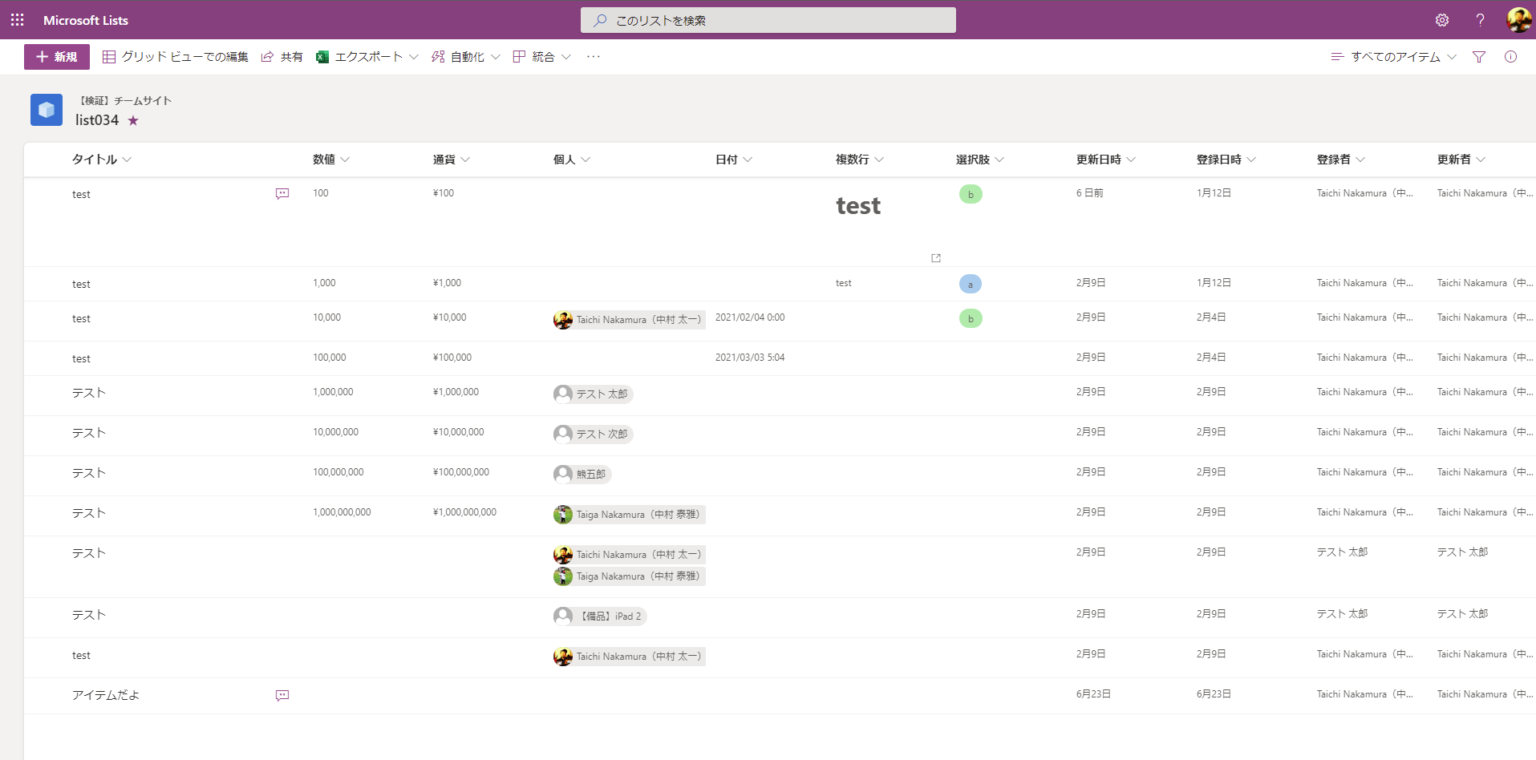Screen dimensions: 1536x760
Task: Open the 更新日時 column header menu
Action: (1106, 160)
